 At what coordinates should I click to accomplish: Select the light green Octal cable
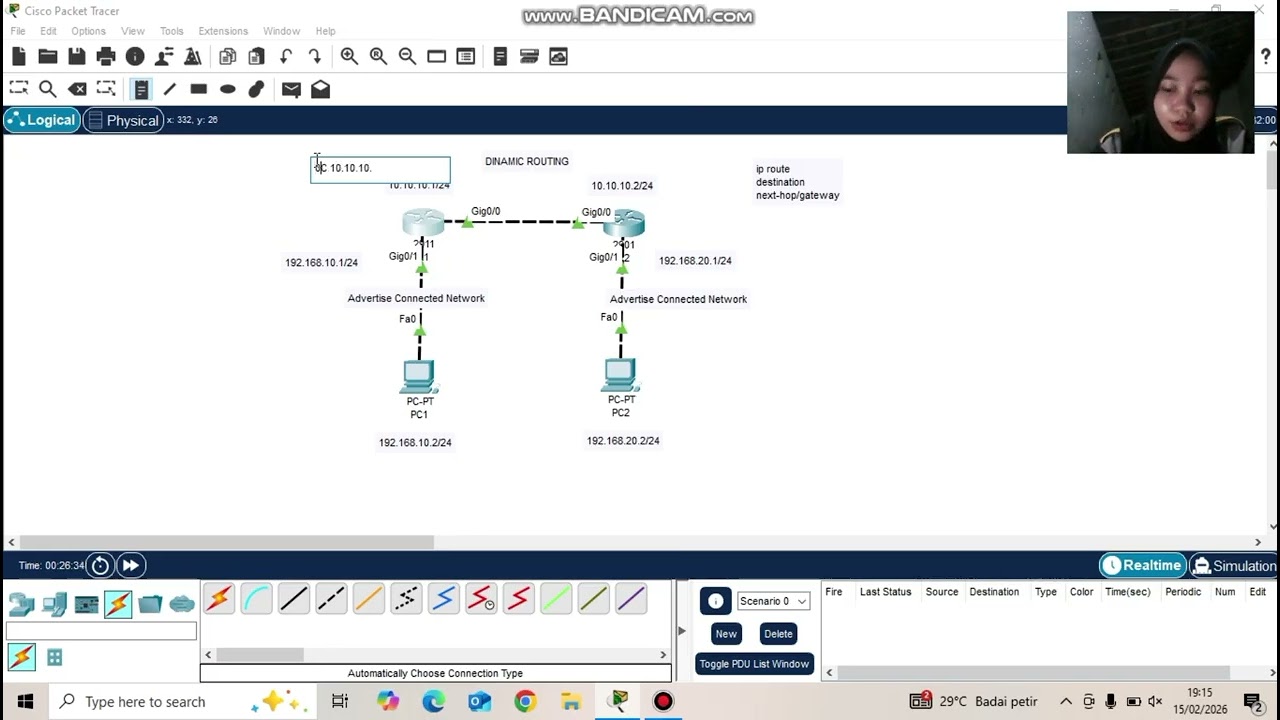pos(556,599)
